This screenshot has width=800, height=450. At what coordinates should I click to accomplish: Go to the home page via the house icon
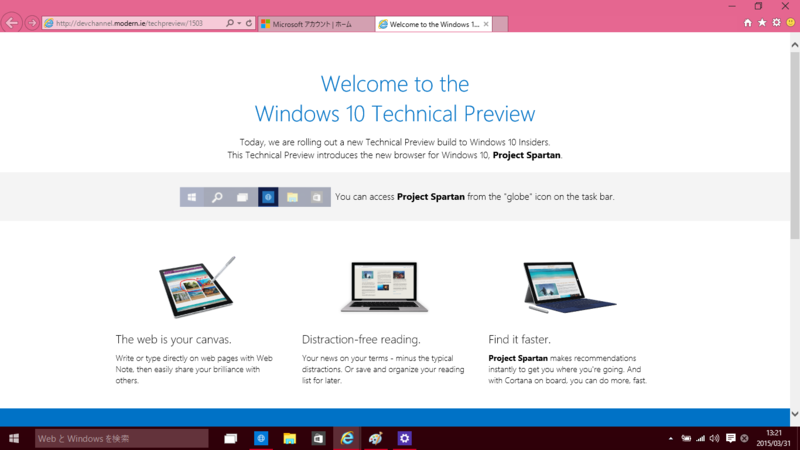click(747, 22)
